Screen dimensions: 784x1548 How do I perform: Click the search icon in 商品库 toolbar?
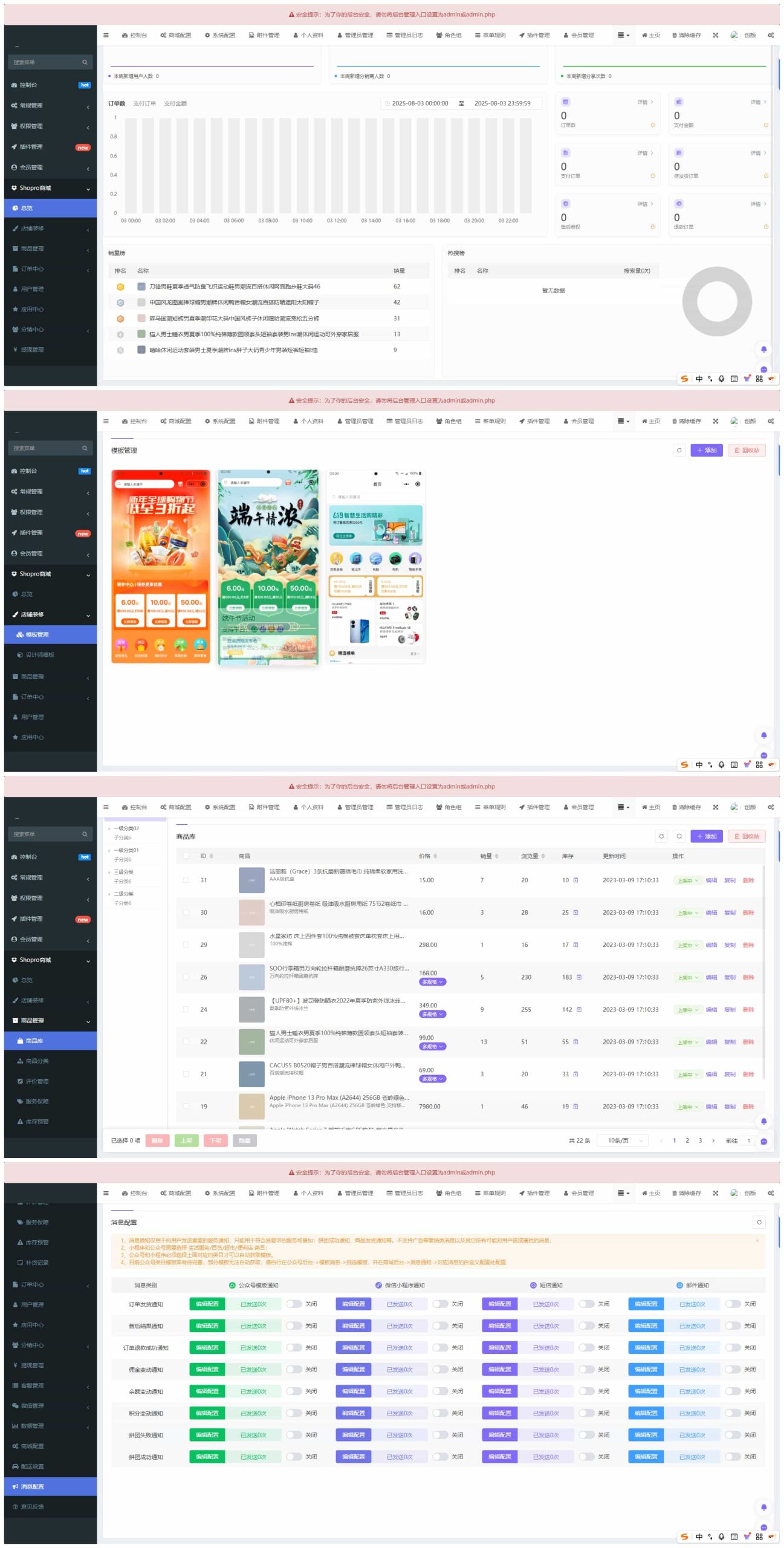tap(679, 836)
